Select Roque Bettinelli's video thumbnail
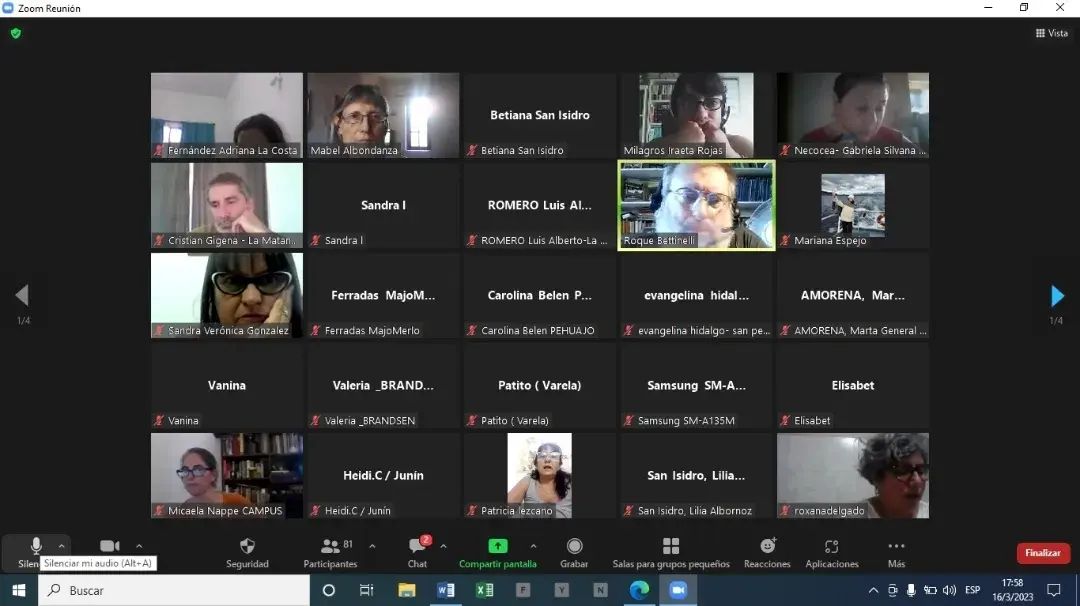The height and width of the screenshot is (606, 1080). pos(696,205)
